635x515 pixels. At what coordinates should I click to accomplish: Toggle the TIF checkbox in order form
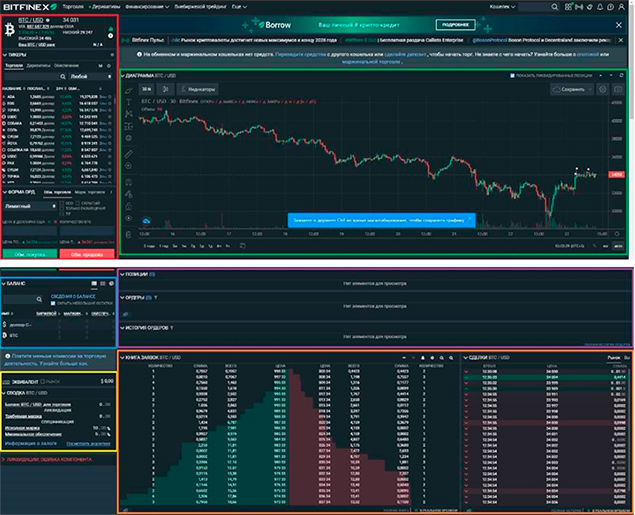pos(62,213)
